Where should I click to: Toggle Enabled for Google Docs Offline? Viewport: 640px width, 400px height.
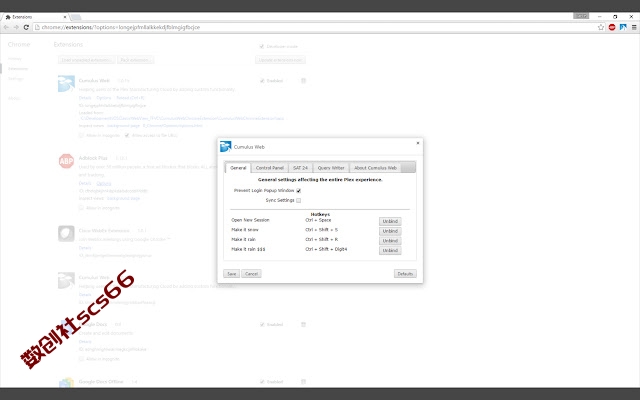(262, 382)
